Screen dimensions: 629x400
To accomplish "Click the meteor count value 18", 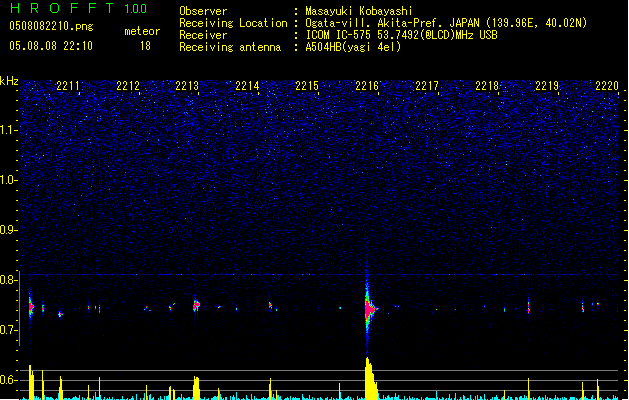I will click(146, 46).
